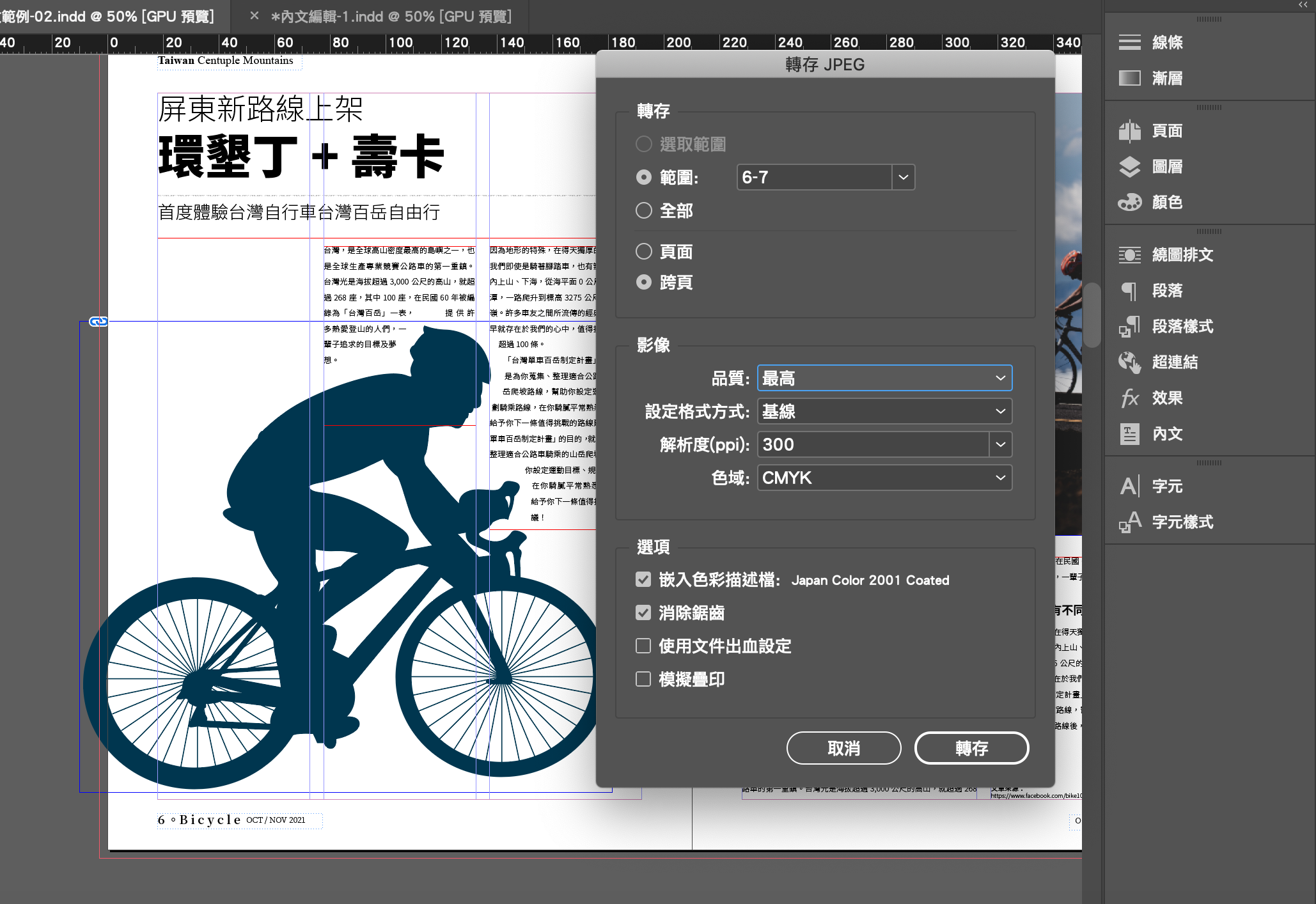The height and width of the screenshot is (904, 1316).
Task: Open the Layers (圖層) panel icon
Action: [x=1130, y=166]
